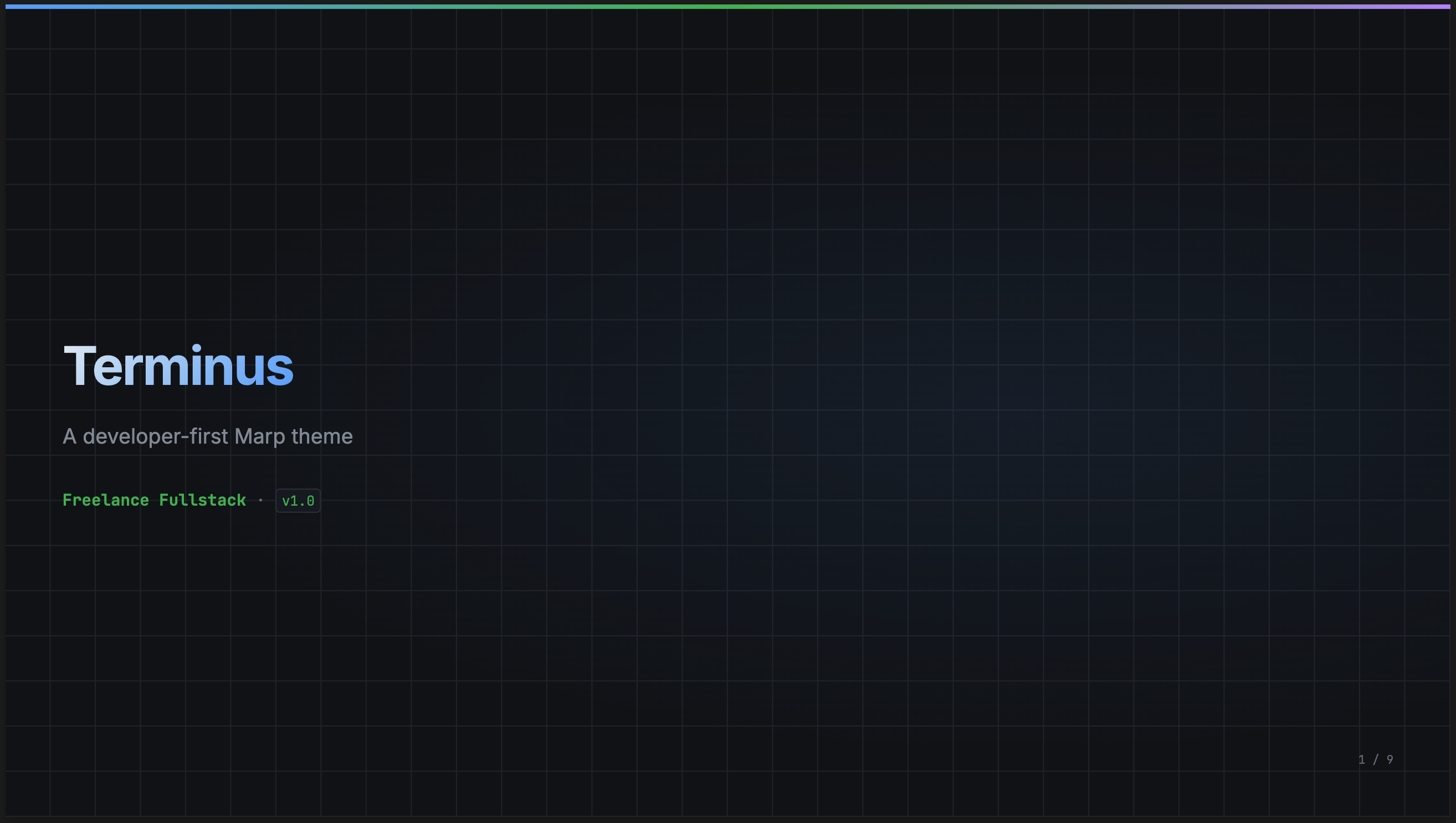Click the Terminus slide title
Image resolution: width=1456 pixels, height=823 pixels.
[x=178, y=366]
